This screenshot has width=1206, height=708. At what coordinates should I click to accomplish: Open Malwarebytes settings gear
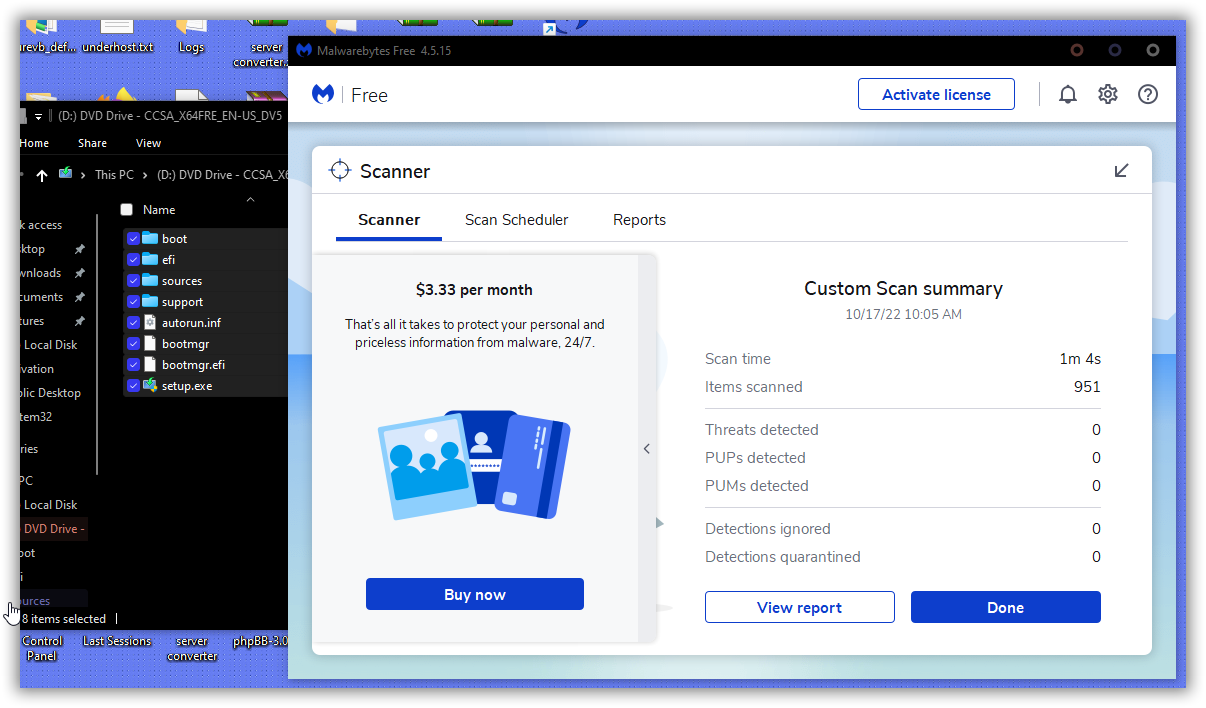(1108, 95)
